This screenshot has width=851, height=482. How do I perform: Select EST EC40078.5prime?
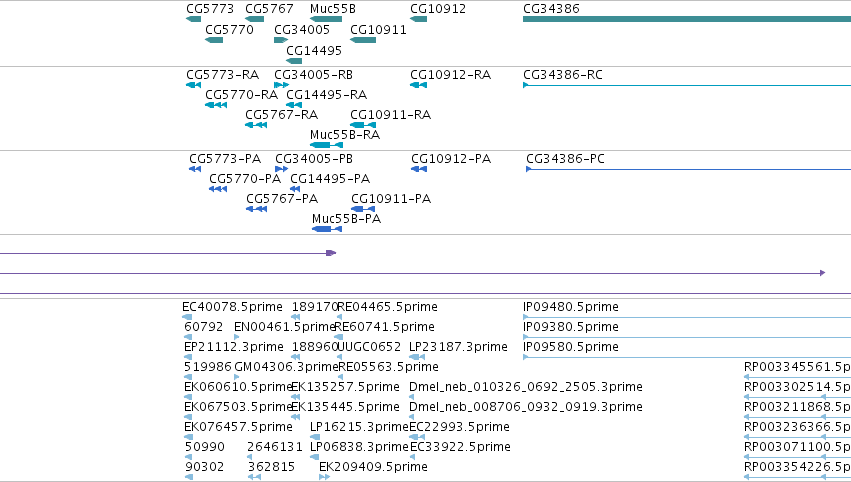[232, 307]
